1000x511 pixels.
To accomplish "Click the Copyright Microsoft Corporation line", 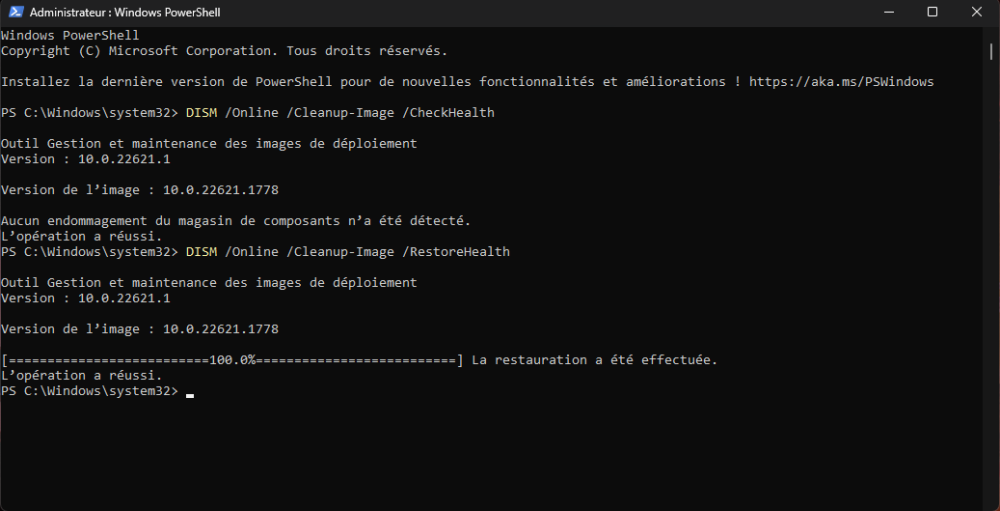I will (x=224, y=51).
